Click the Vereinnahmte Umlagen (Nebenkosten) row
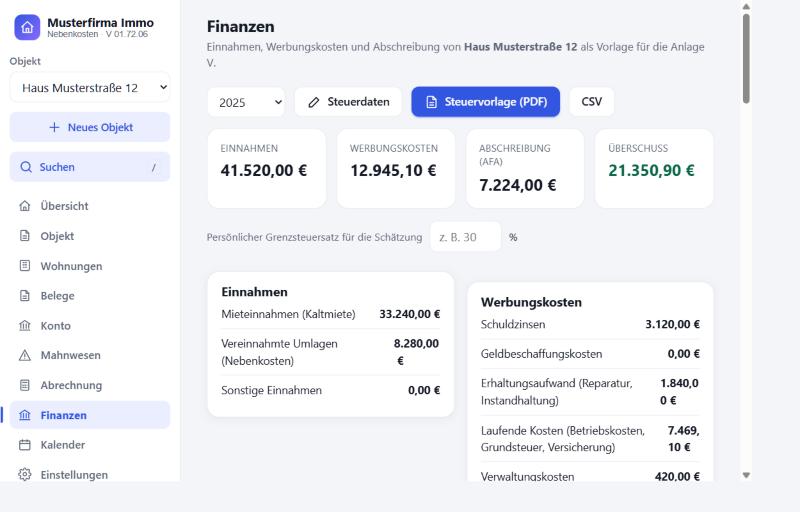This screenshot has width=800, height=512. click(x=331, y=352)
